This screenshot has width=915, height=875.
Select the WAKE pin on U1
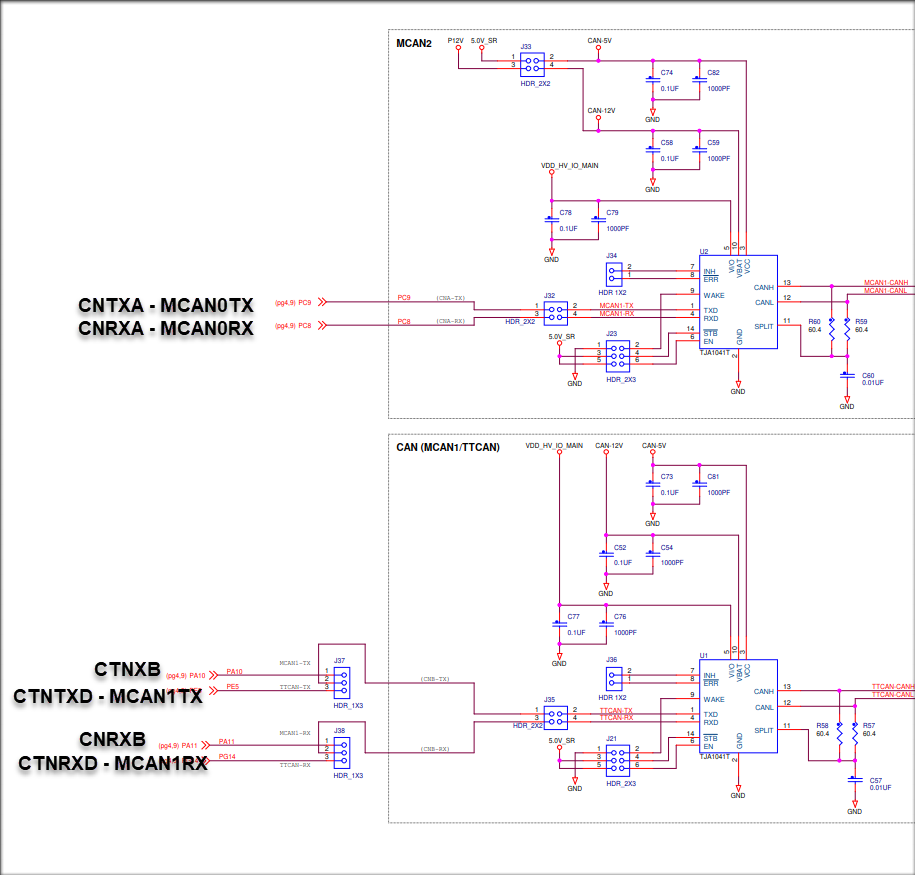pos(714,699)
